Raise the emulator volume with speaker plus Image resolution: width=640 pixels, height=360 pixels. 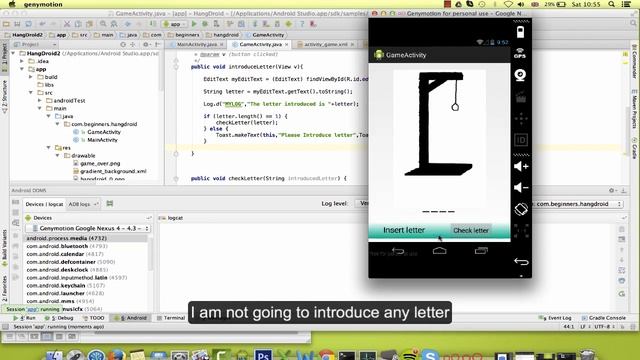pos(521,167)
